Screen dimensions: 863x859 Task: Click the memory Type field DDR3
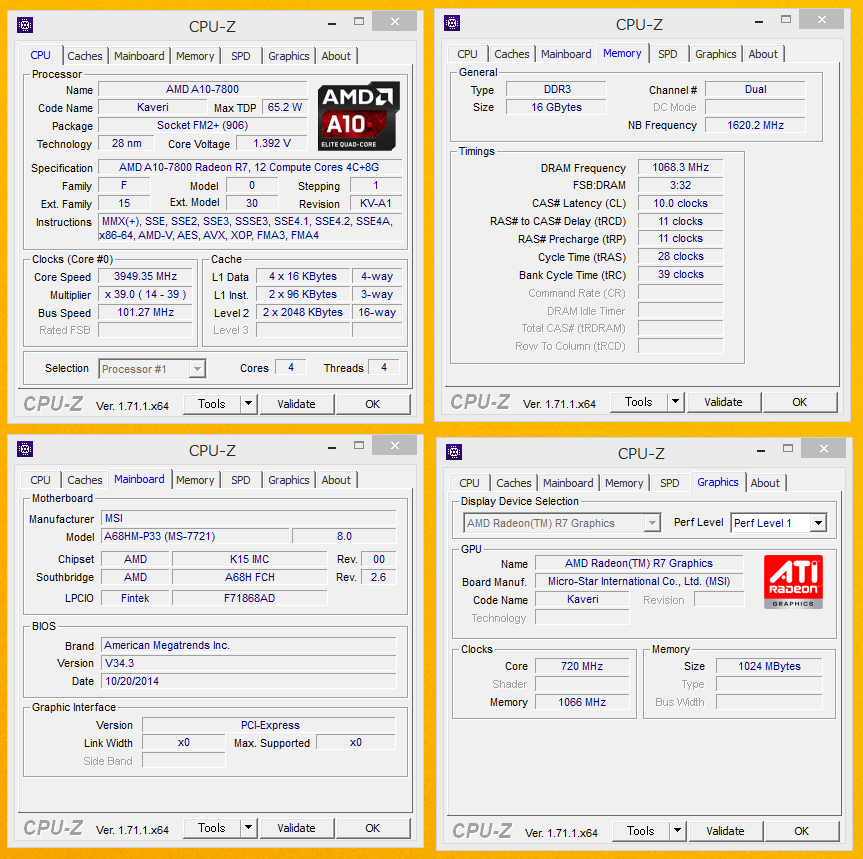tap(556, 89)
